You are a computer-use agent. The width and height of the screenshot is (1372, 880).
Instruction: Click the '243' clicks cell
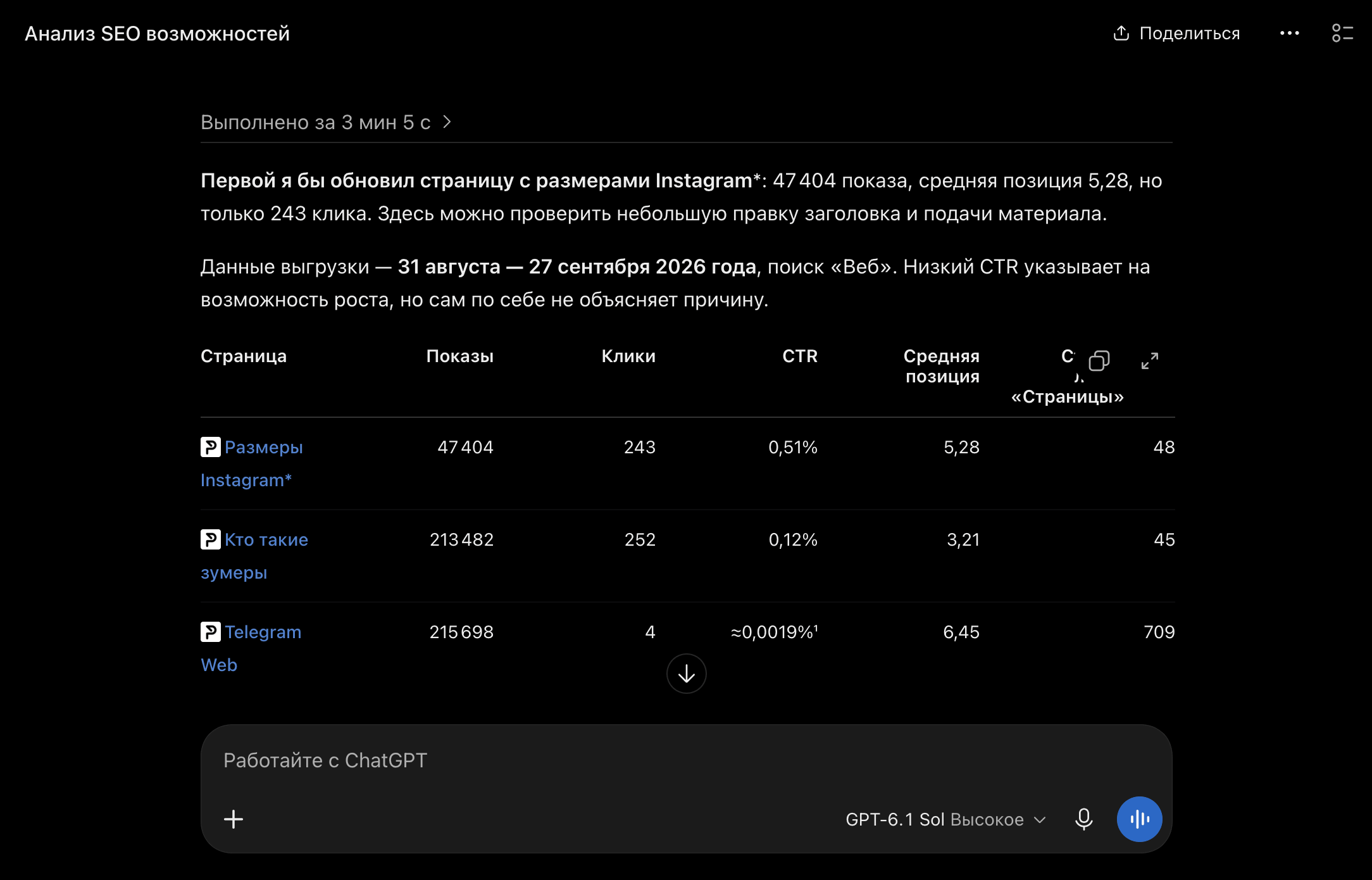pyautogui.click(x=640, y=447)
